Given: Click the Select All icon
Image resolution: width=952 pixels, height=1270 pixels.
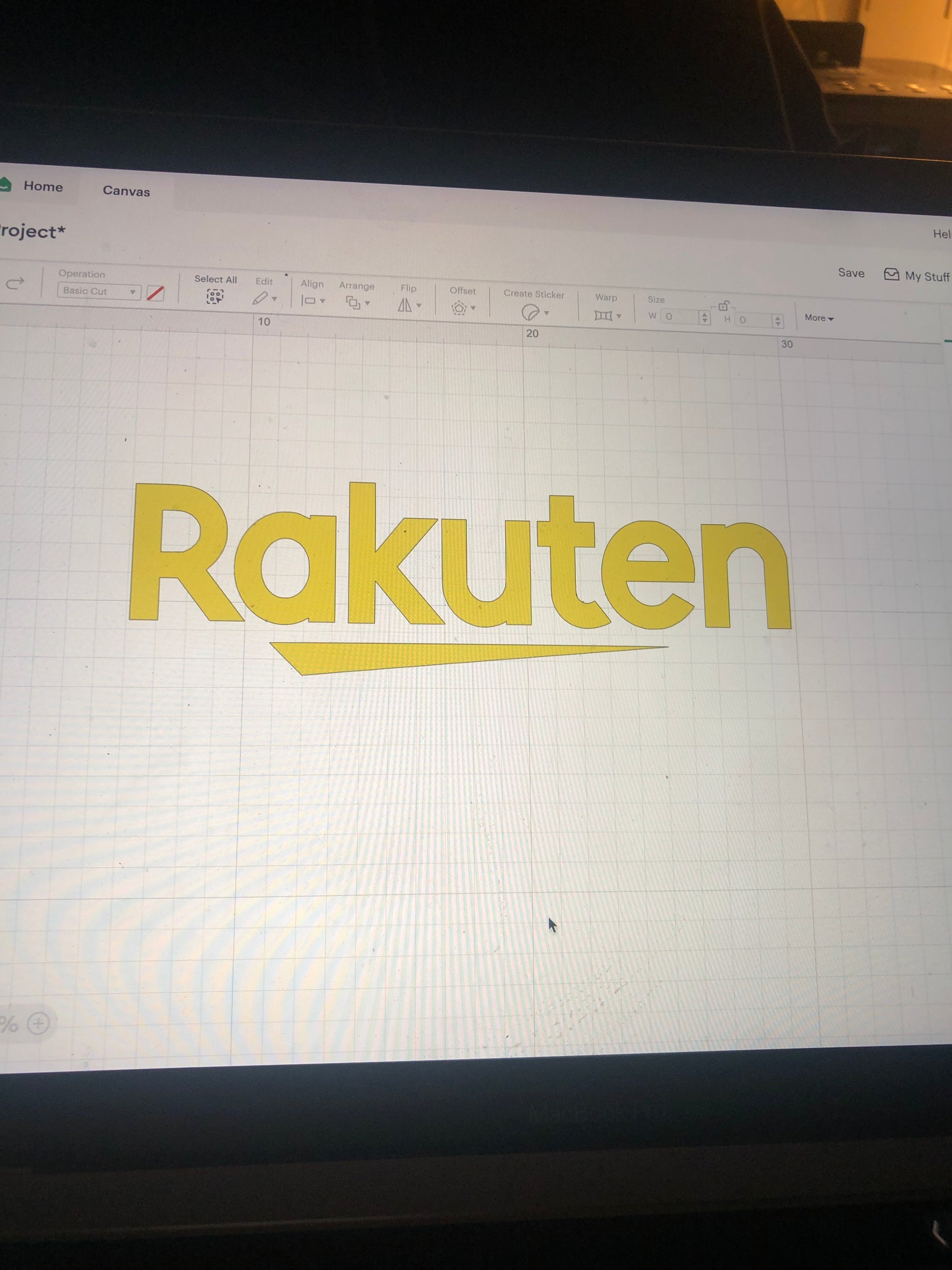Looking at the screenshot, I should coord(215,296).
